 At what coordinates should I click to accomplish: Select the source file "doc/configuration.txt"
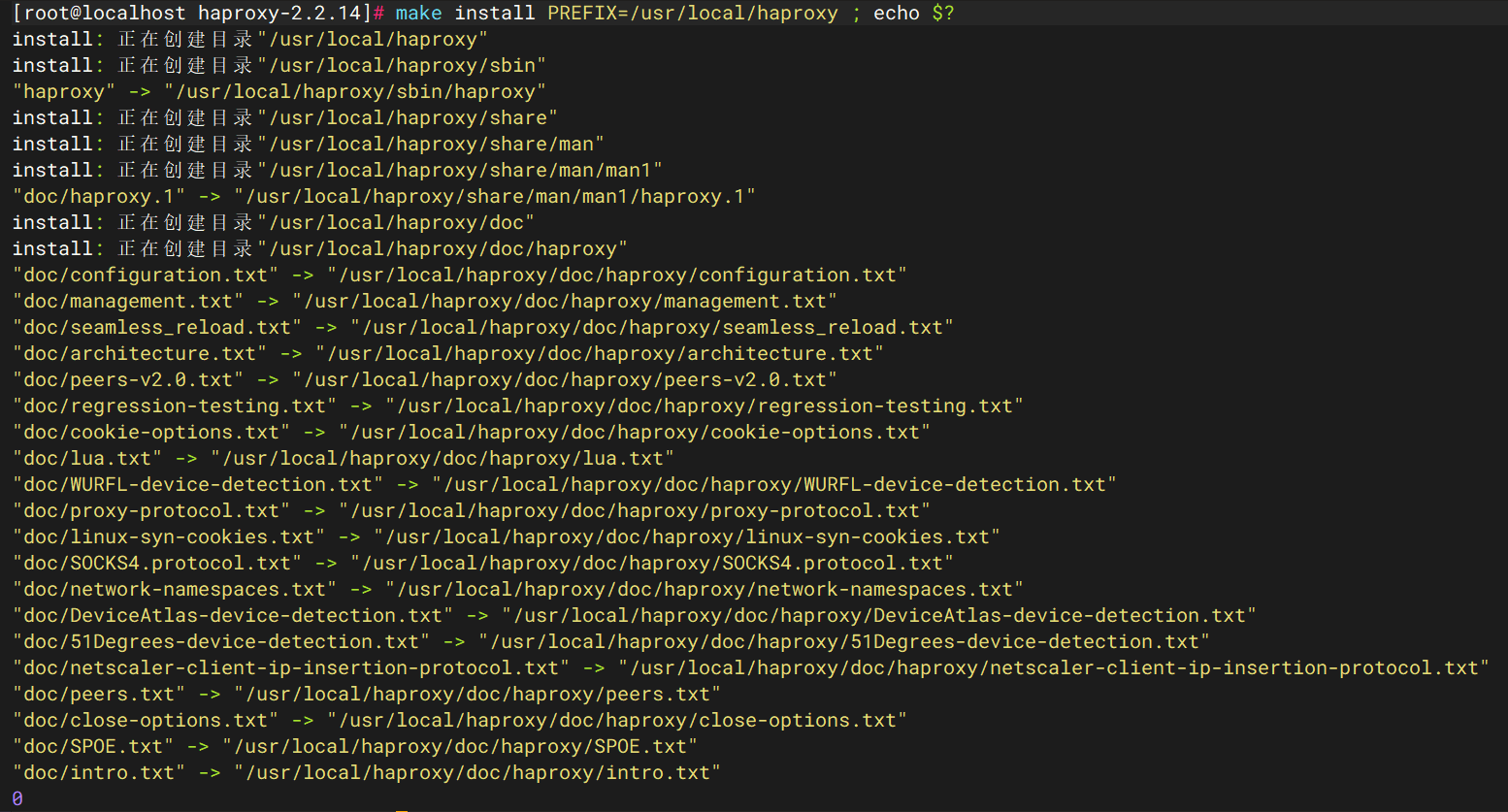coord(146,276)
